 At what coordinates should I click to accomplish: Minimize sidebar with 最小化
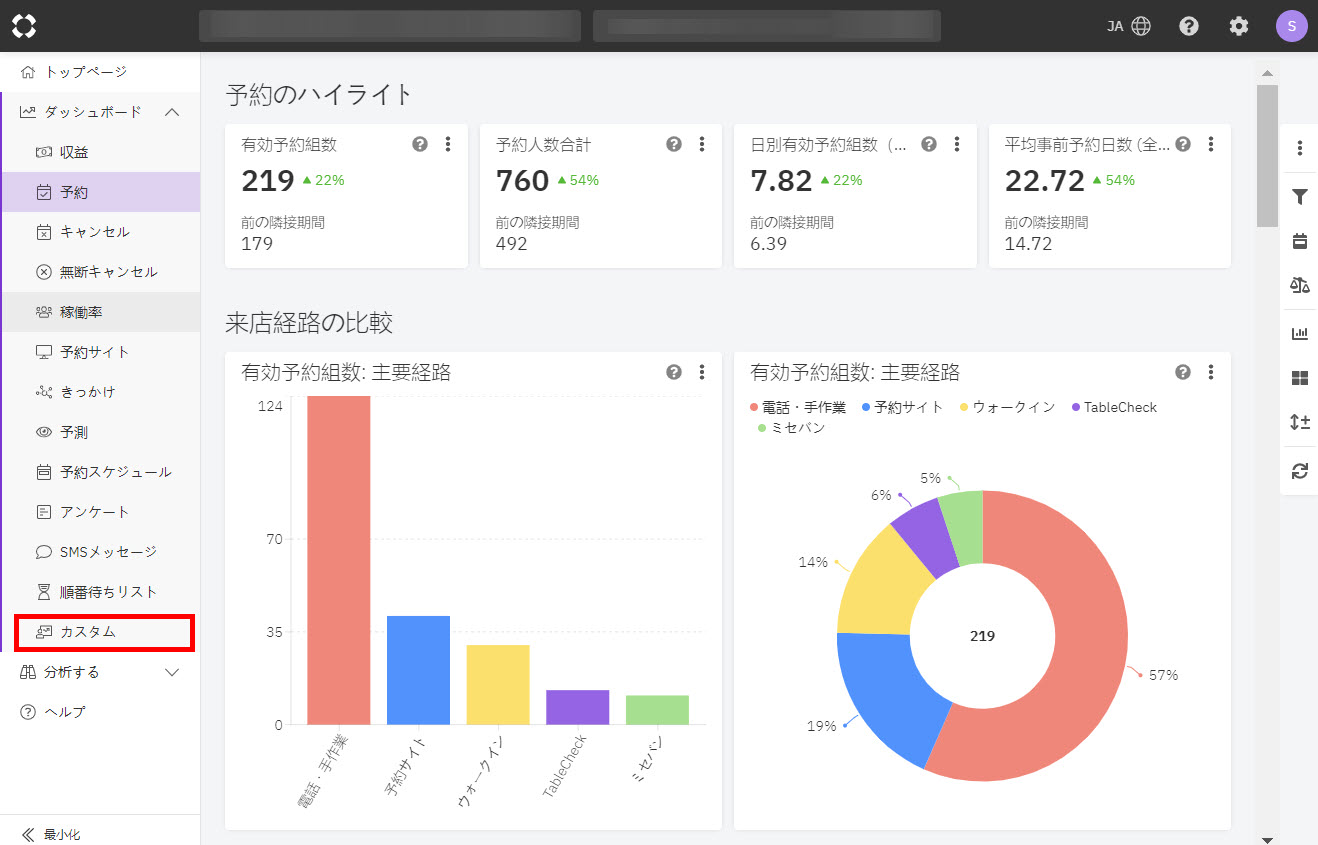coord(51,833)
